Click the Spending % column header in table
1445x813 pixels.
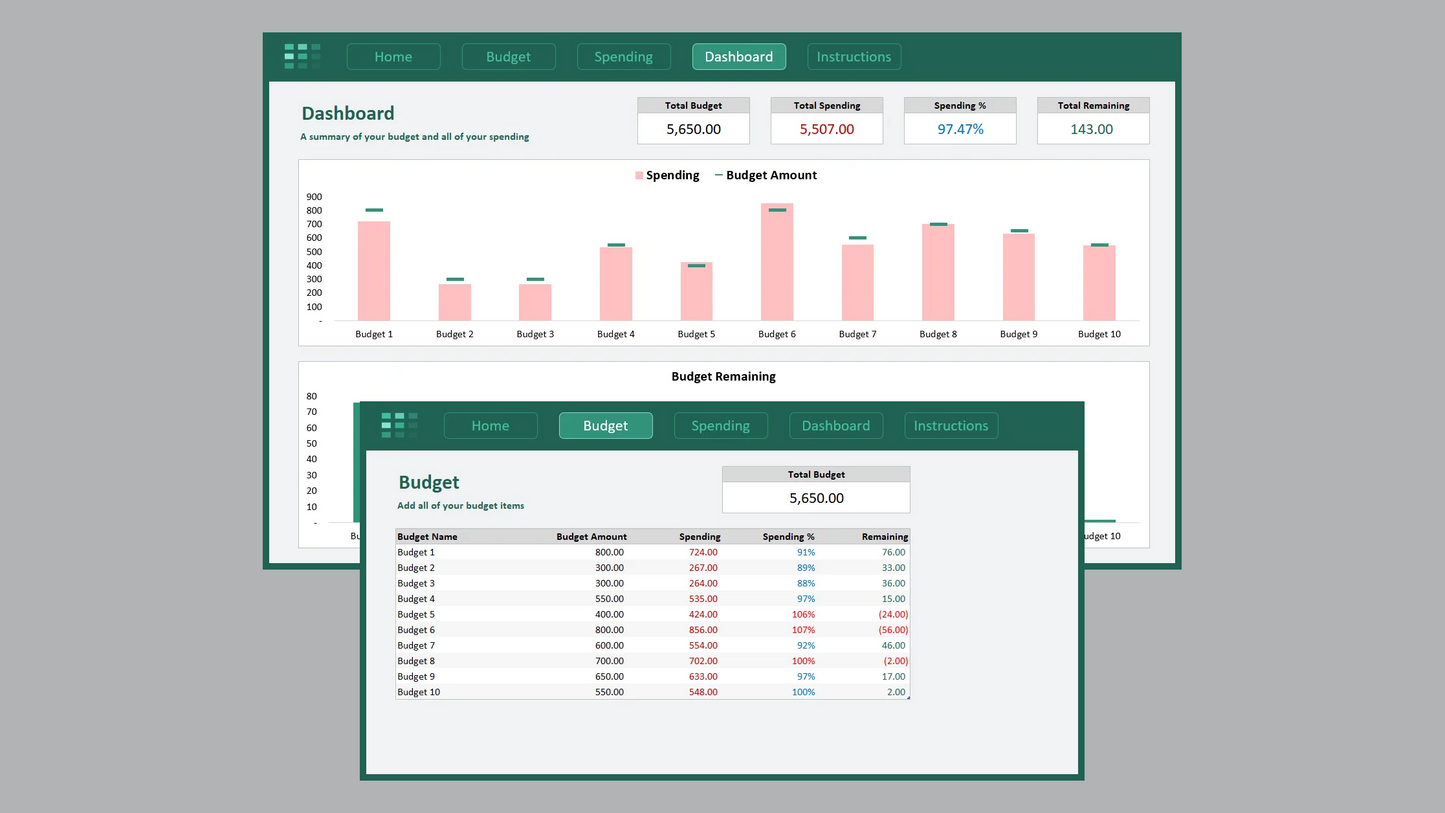[789, 537]
